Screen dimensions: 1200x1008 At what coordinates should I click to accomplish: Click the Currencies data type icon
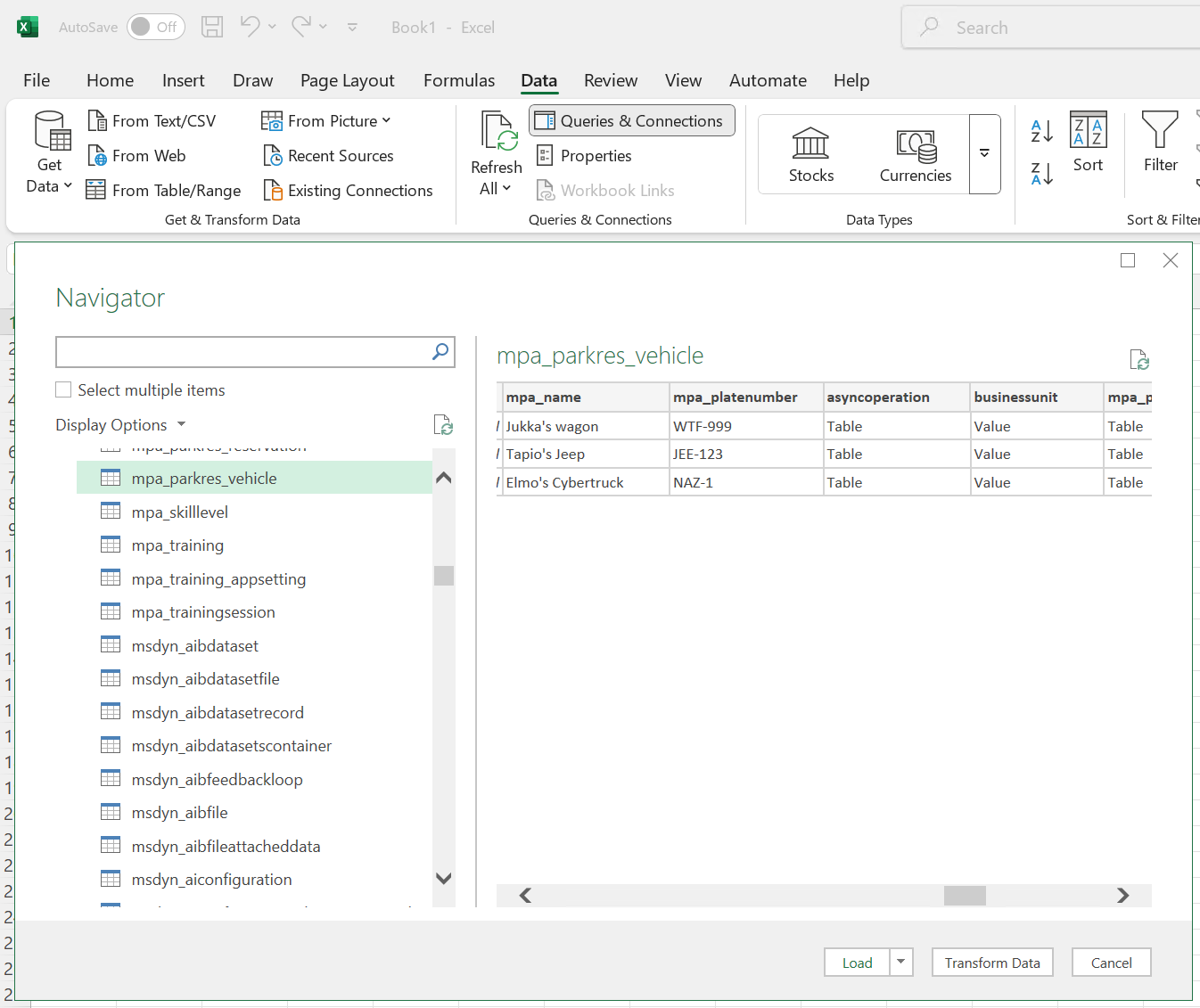tap(916, 145)
